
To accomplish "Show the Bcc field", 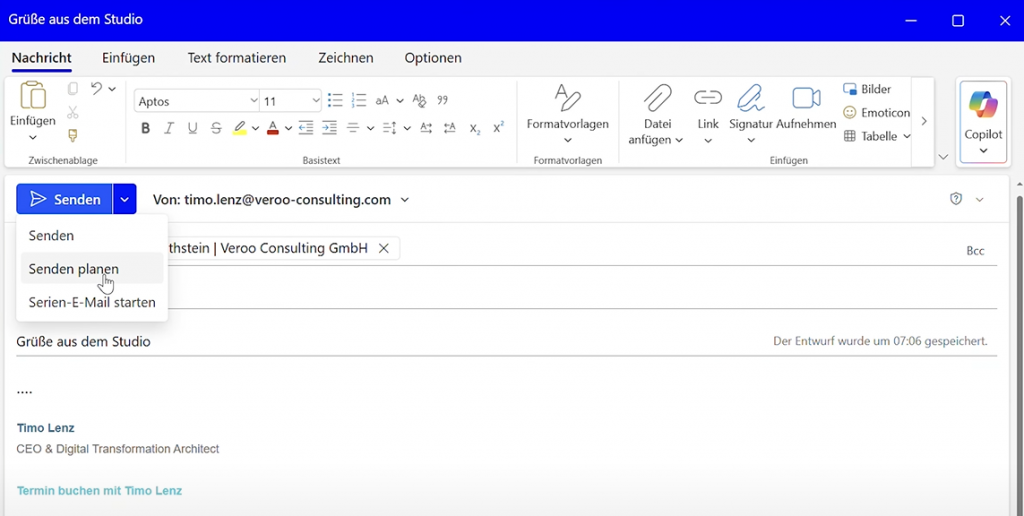I will point(975,251).
